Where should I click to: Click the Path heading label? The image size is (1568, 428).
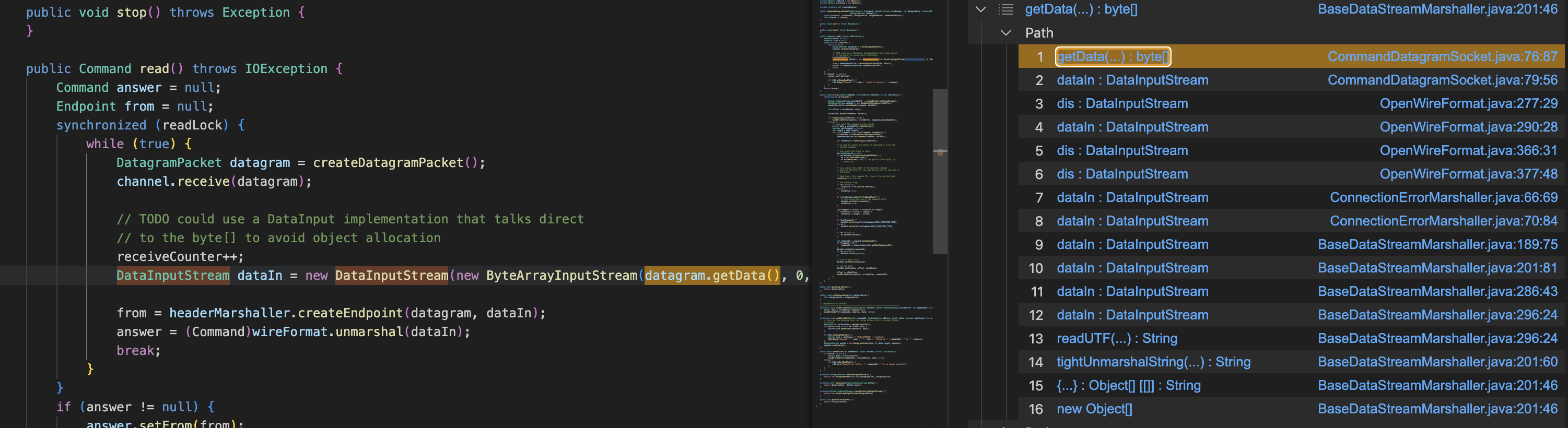point(1039,33)
